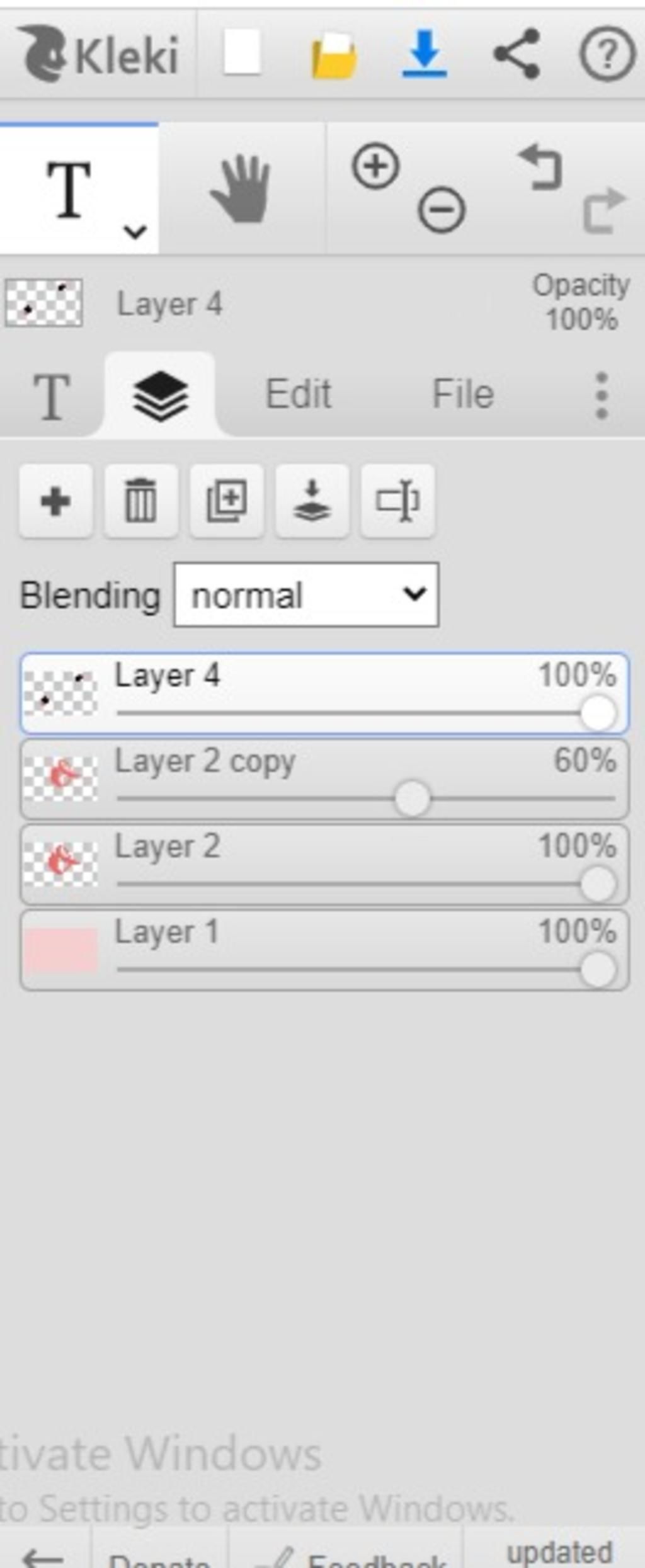Delete the selected layer with trash icon
645x1568 pixels.
click(x=141, y=501)
